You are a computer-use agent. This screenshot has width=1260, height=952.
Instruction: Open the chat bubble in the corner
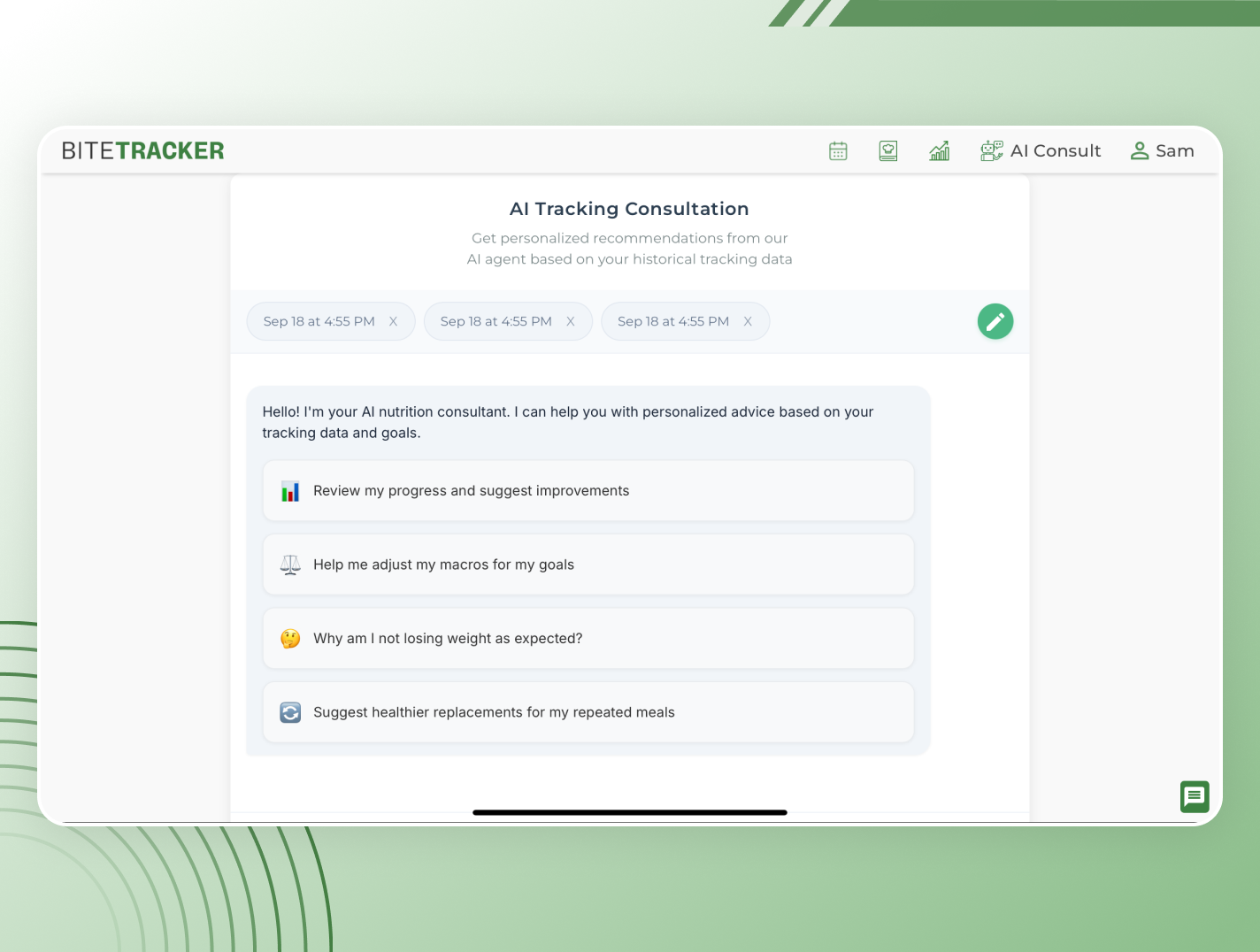(1195, 796)
